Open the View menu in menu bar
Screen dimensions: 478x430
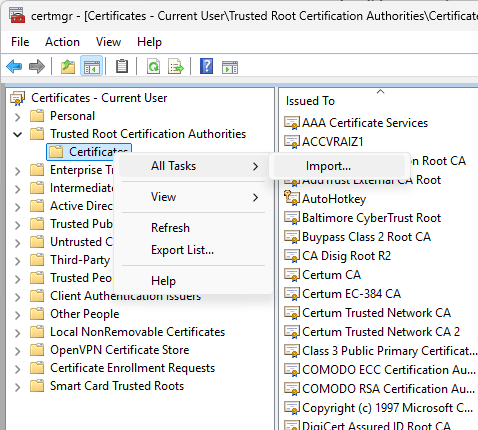pos(108,42)
